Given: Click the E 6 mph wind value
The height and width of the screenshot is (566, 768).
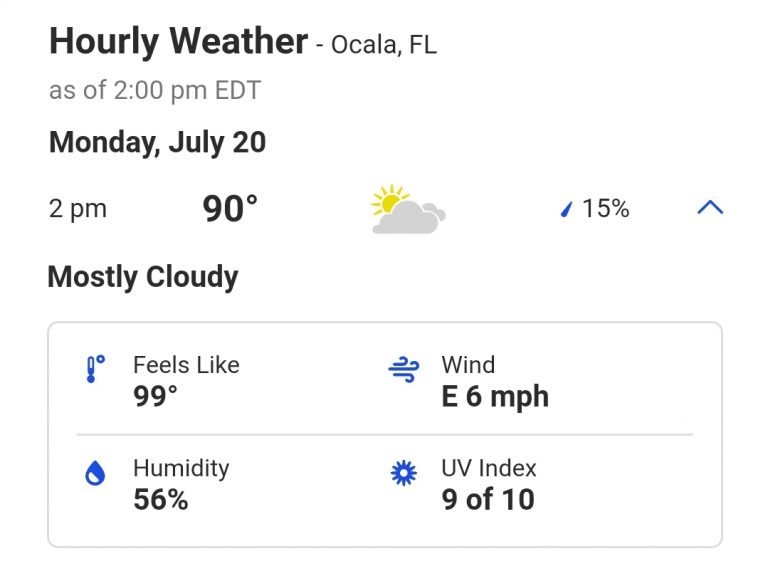Looking at the screenshot, I should pos(495,396).
